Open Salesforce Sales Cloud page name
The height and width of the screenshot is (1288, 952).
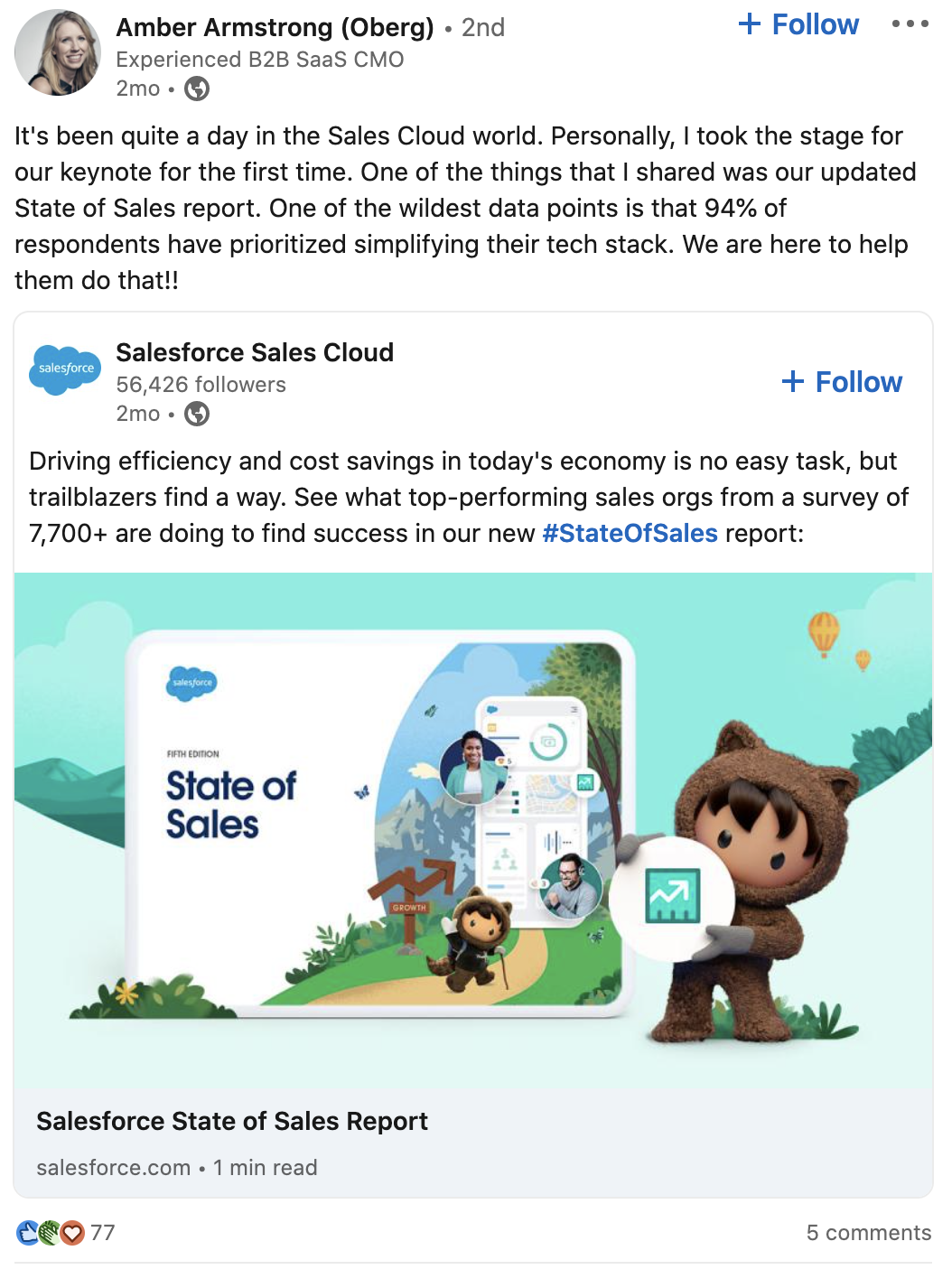pyautogui.click(x=255, y=352)
